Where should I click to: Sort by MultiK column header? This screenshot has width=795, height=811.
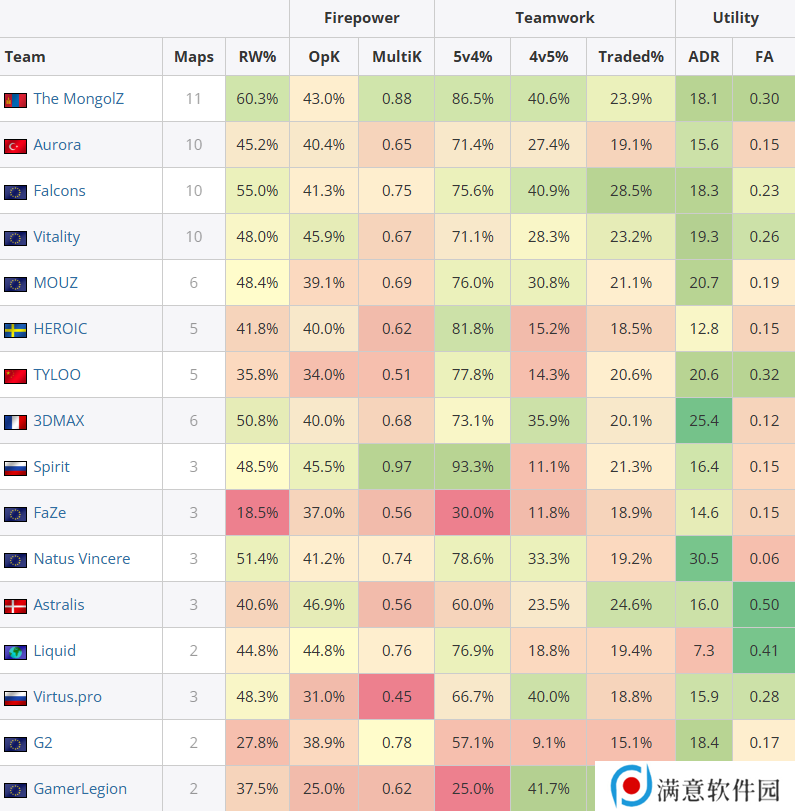(397, 57)
